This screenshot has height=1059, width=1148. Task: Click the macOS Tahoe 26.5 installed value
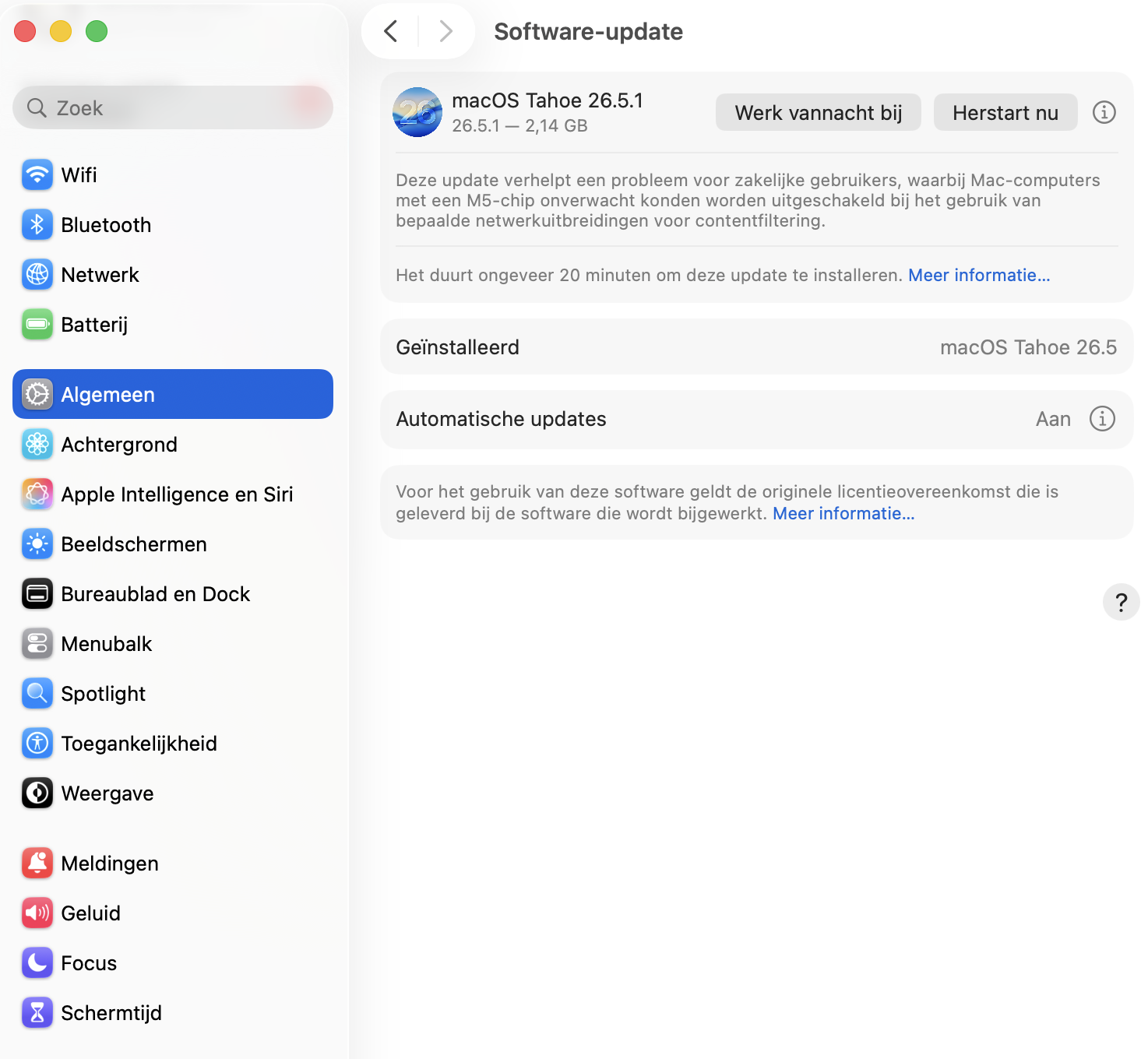tap(1028, 347)
